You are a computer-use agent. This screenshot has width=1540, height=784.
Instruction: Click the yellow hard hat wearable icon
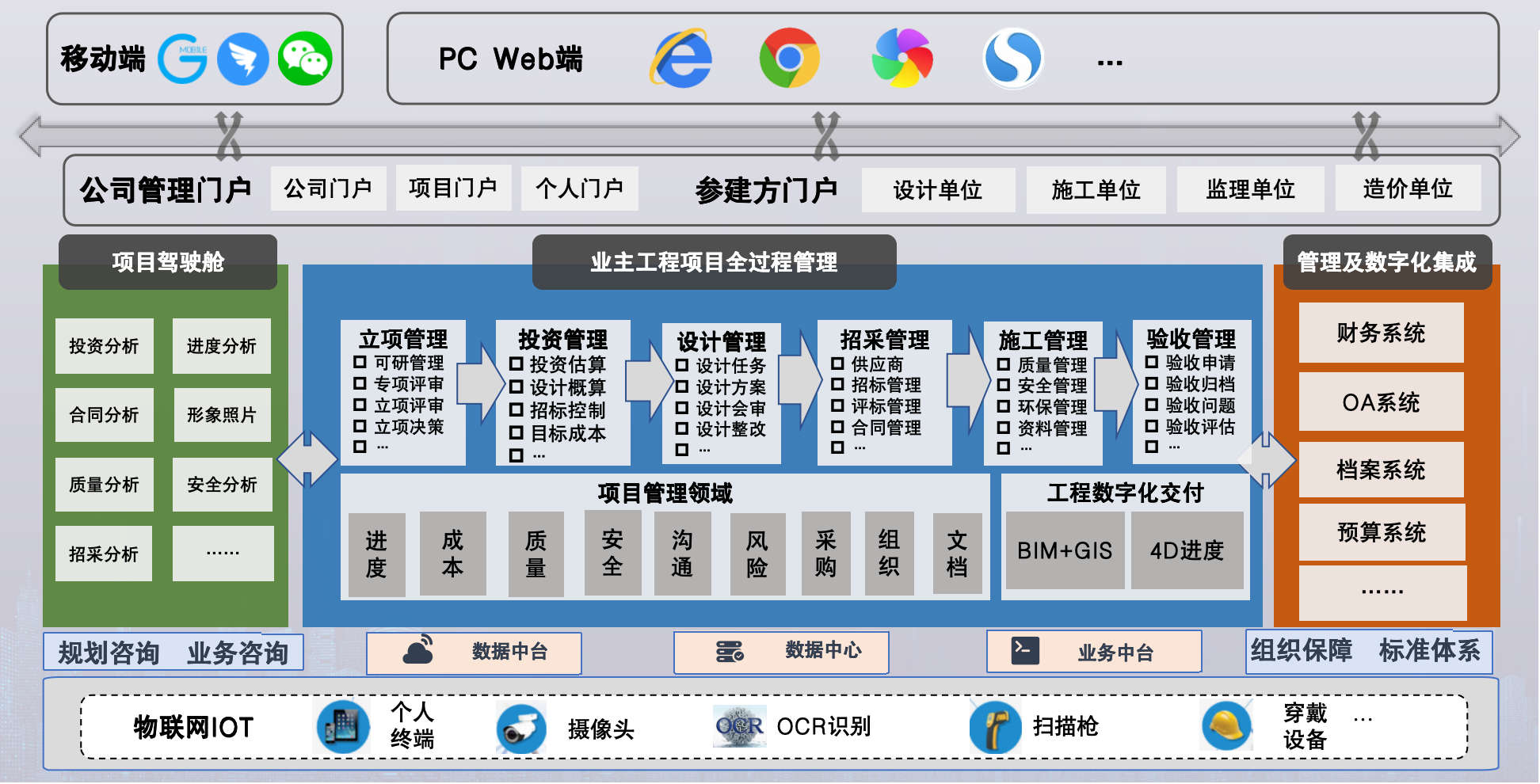tap(1226, 726)
